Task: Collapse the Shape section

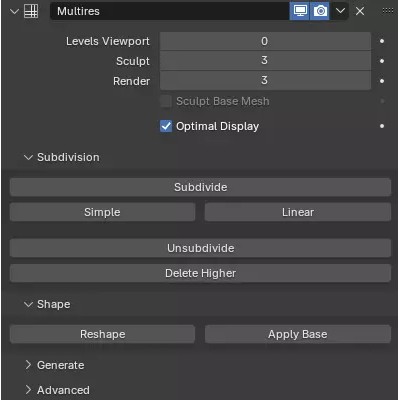Action: coord(28,304)
